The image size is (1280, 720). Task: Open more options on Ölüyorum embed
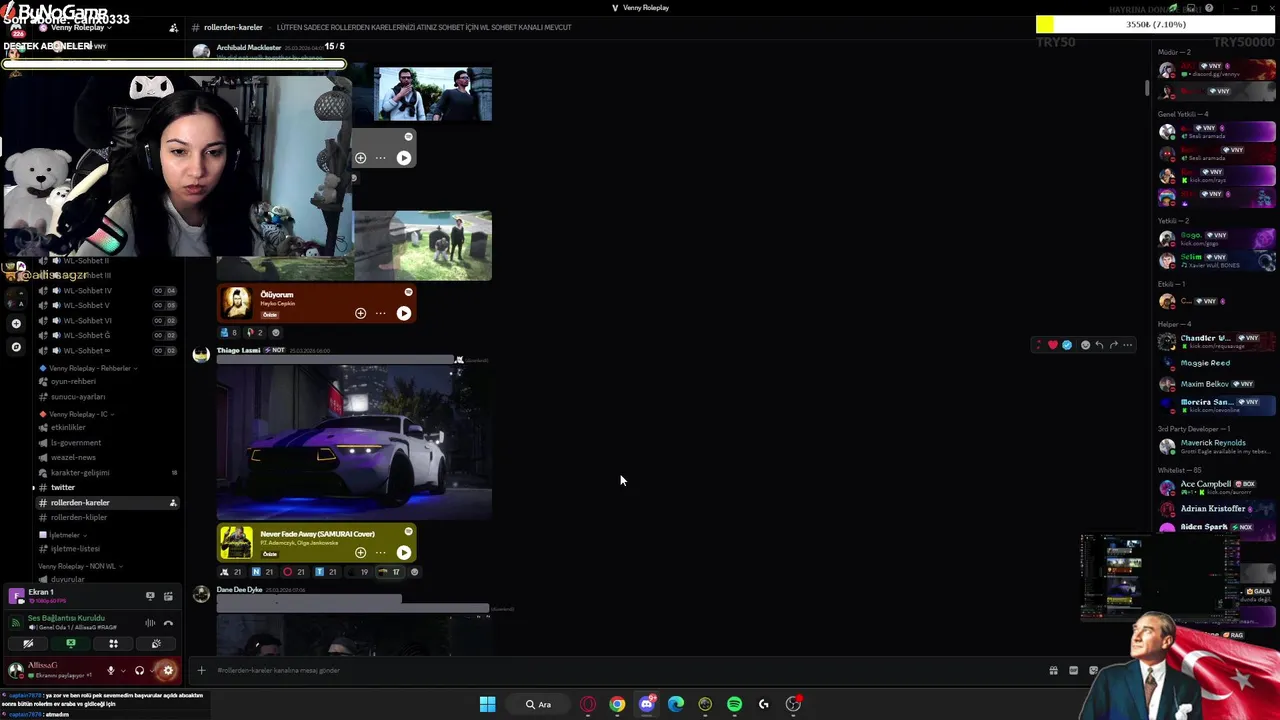coord(381,313)
